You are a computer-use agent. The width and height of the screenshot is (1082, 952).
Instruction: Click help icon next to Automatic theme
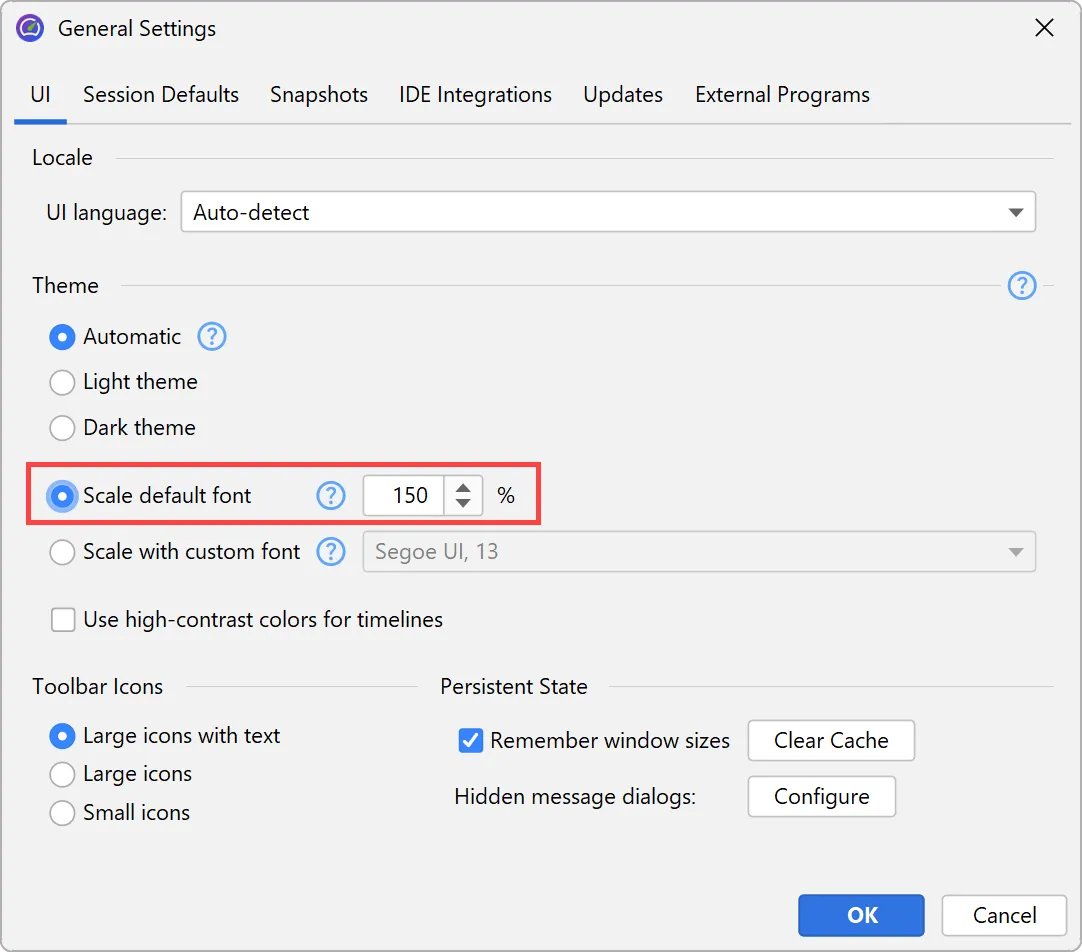(212, 337)
